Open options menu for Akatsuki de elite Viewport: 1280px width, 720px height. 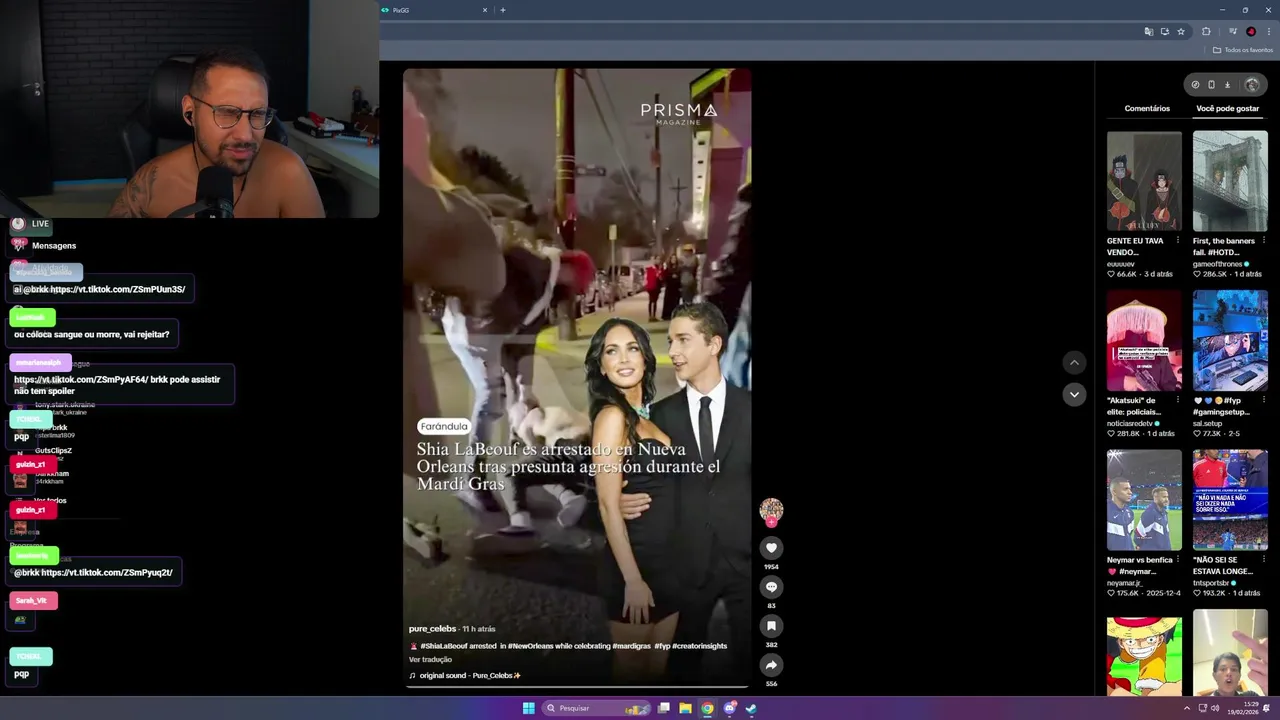point(1177,400)
